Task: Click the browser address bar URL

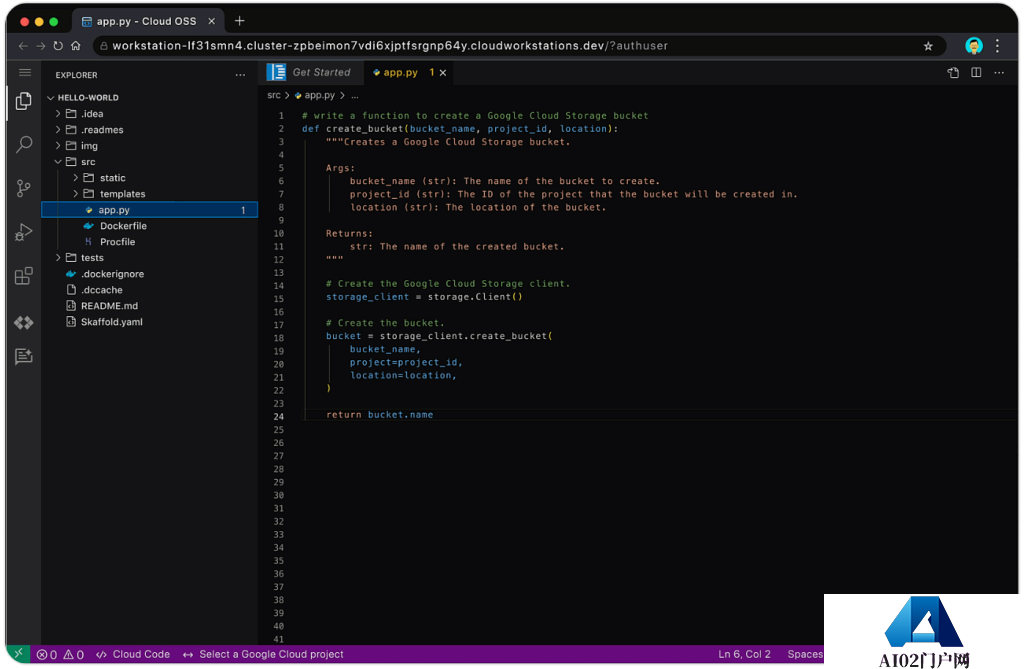Action: point(390,46)
